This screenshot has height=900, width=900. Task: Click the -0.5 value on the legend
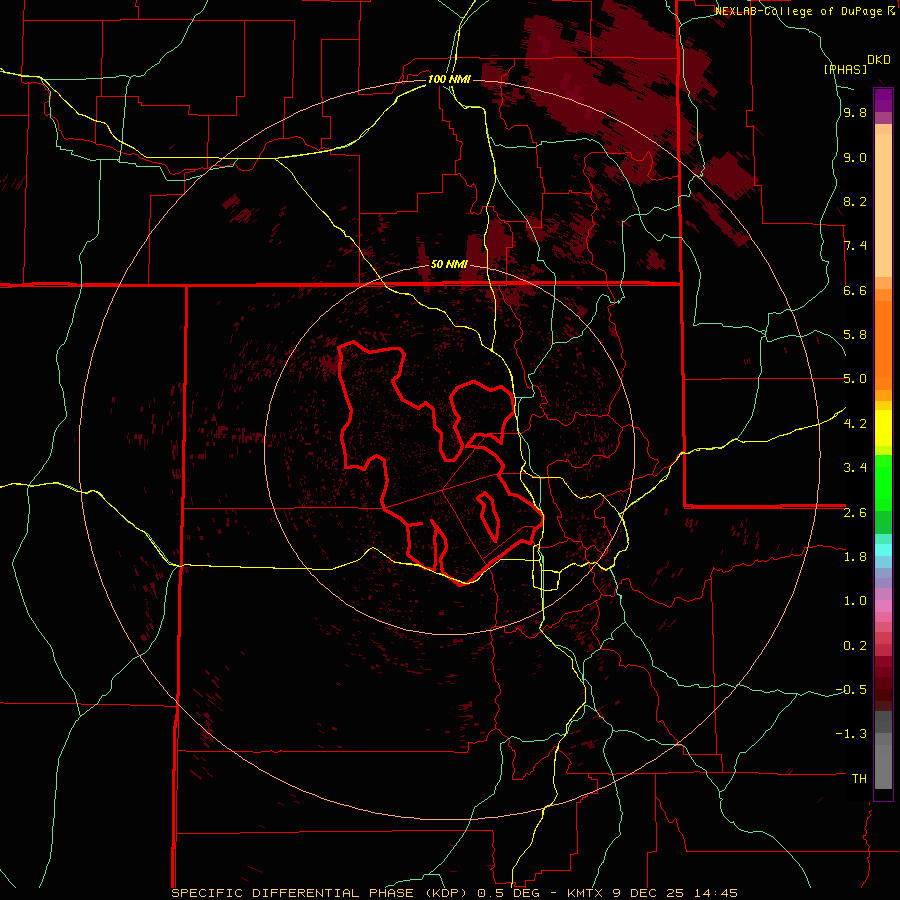851,689
